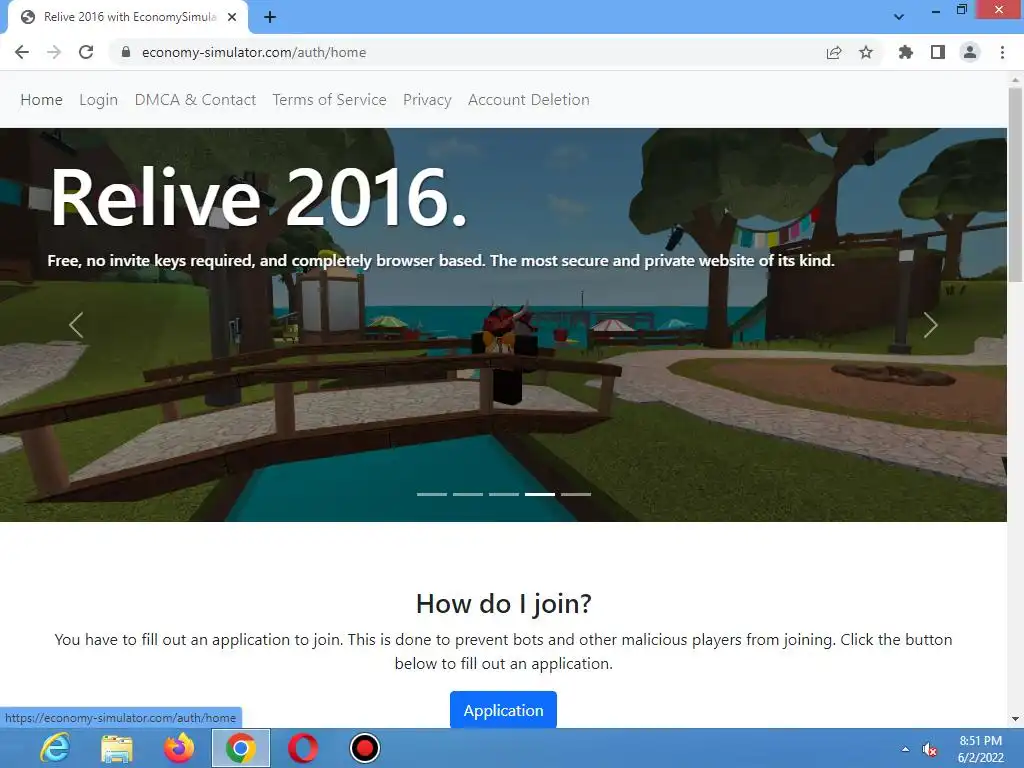The height and width of the screenshot is (768, 1024).
Task: Open Account Deletion page
Action: [x=529, y=100]
